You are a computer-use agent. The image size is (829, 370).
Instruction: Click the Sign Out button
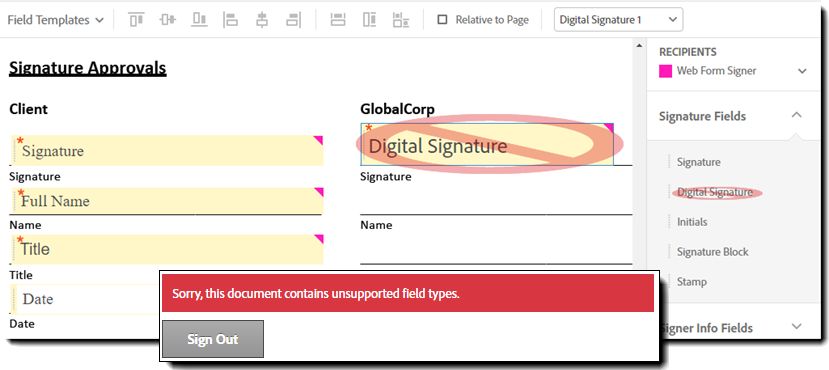pos(213,339)
